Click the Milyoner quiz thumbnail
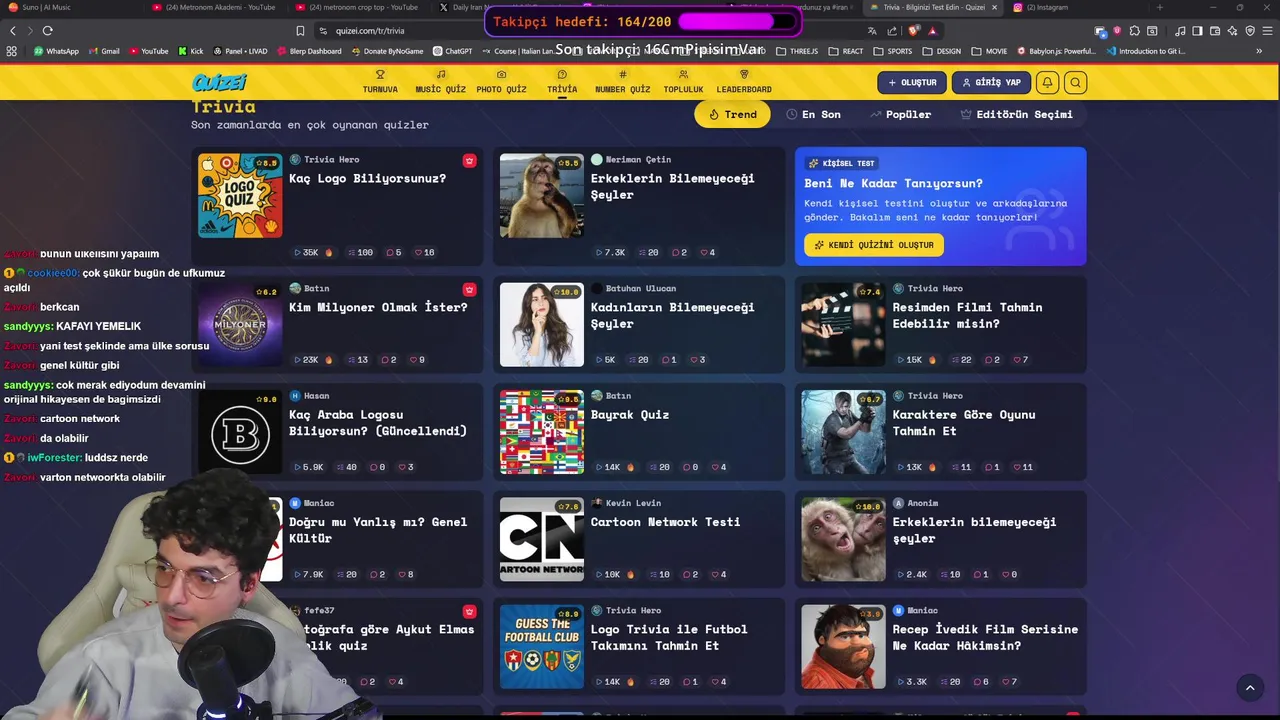This screenshot has width=1280, height=720. (240, 324)
